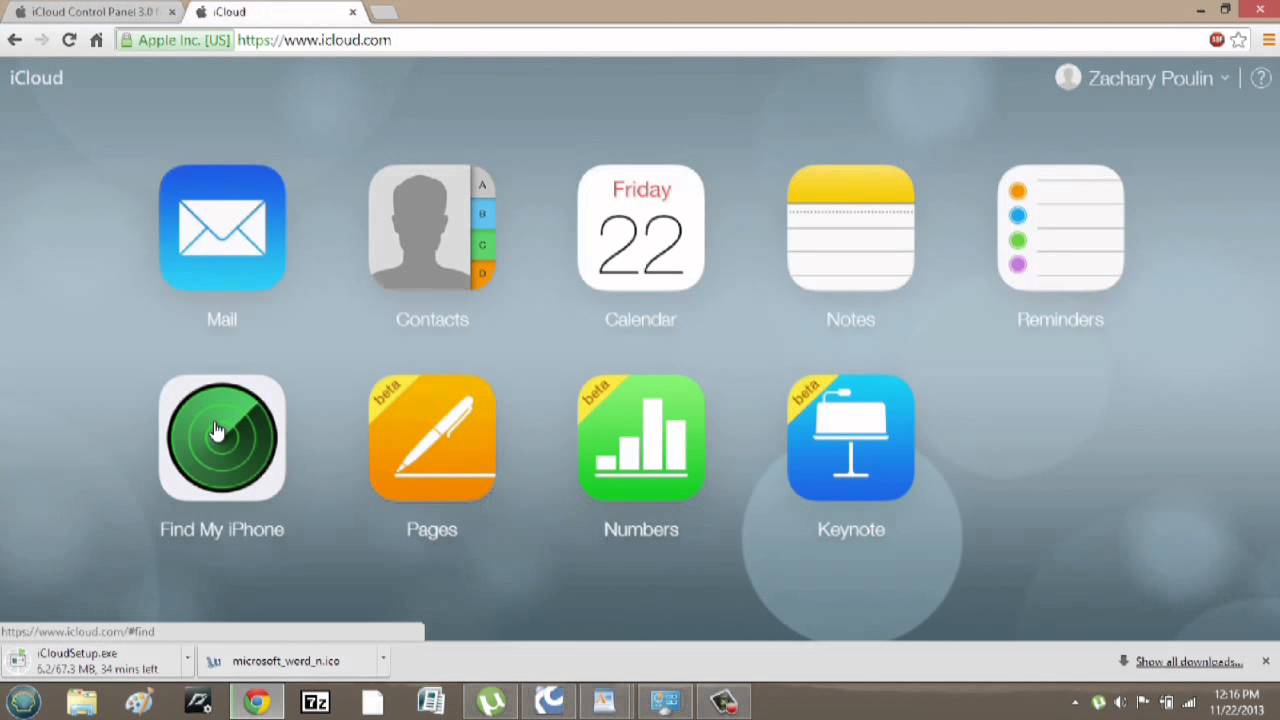Open the Reminders app
This screenshot has width=1280, height=720.
pyautogui.click(x=1060, y=228)
